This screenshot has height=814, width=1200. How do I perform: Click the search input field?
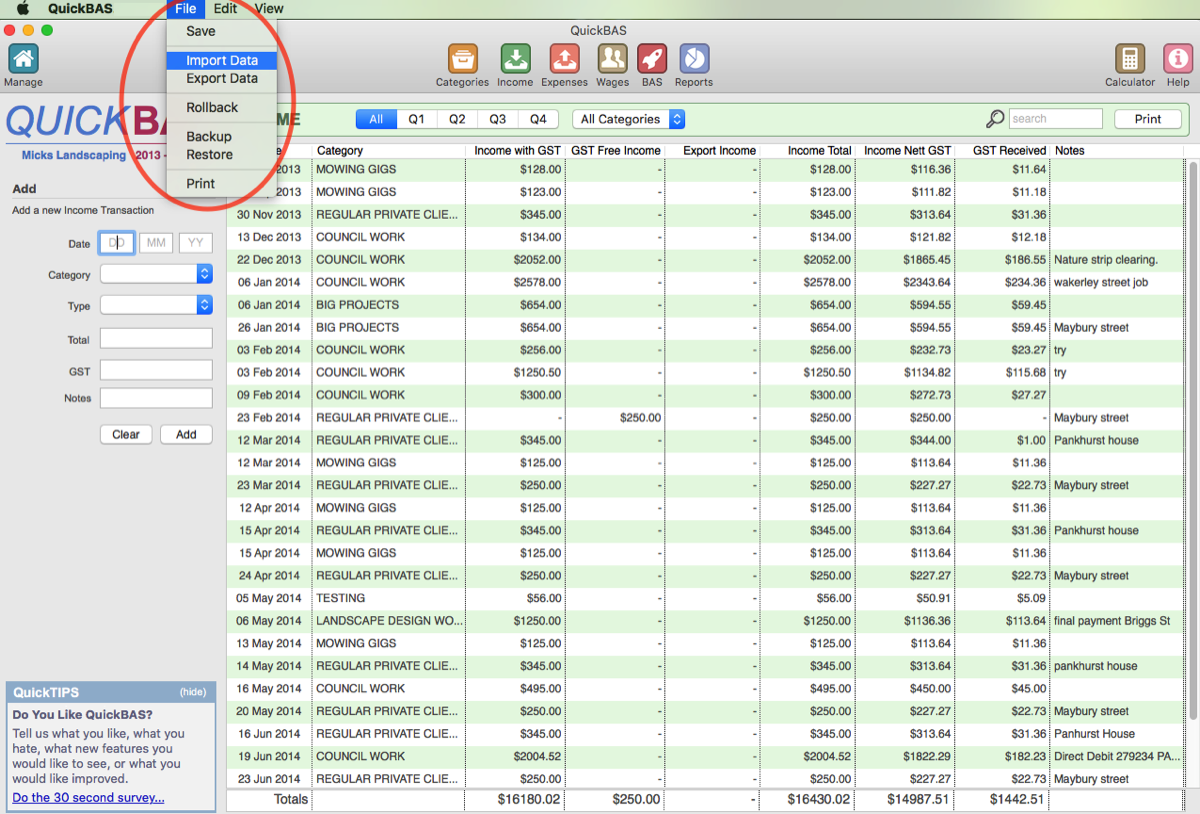pyautogui.click(x=1055, y=119)
